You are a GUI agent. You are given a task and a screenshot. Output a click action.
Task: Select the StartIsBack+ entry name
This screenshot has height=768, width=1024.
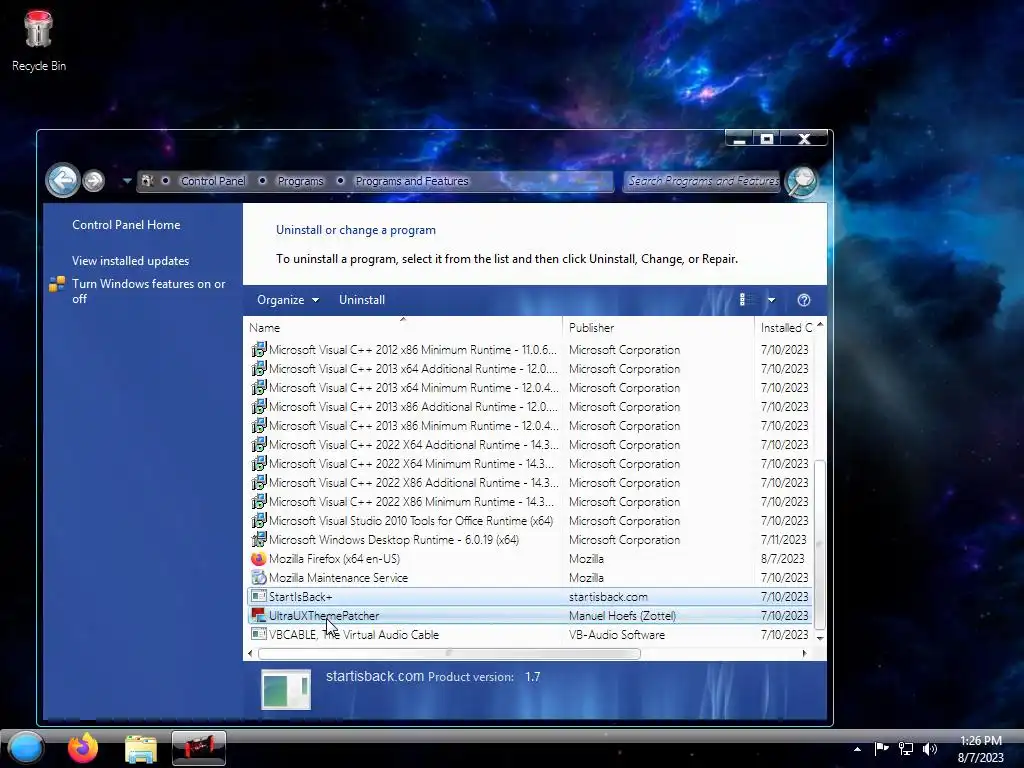tap(300, 597)
